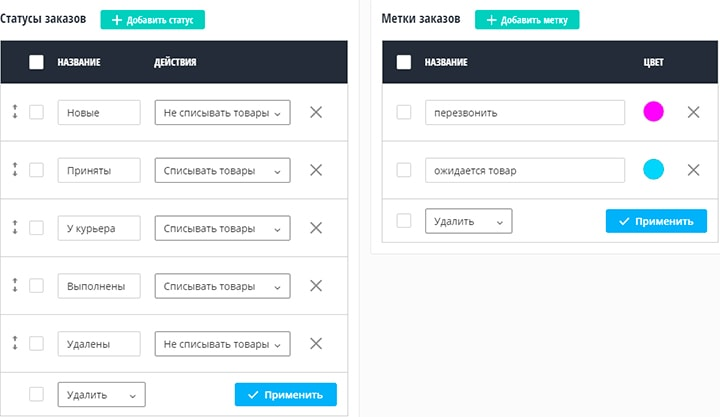Click the Цвет column header in labels
Viewport: 720px width, 417px height.
point(653,62)
